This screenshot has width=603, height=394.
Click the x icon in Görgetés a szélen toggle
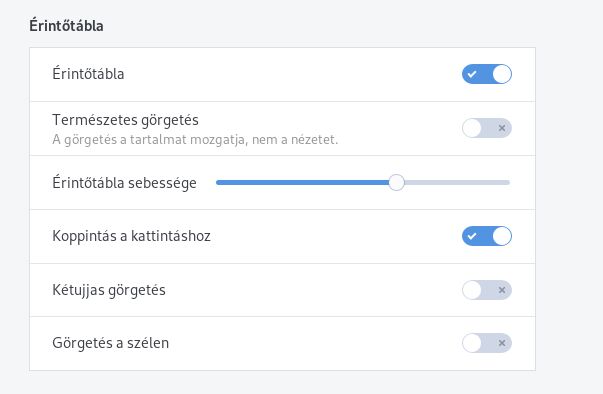[501, 343]
